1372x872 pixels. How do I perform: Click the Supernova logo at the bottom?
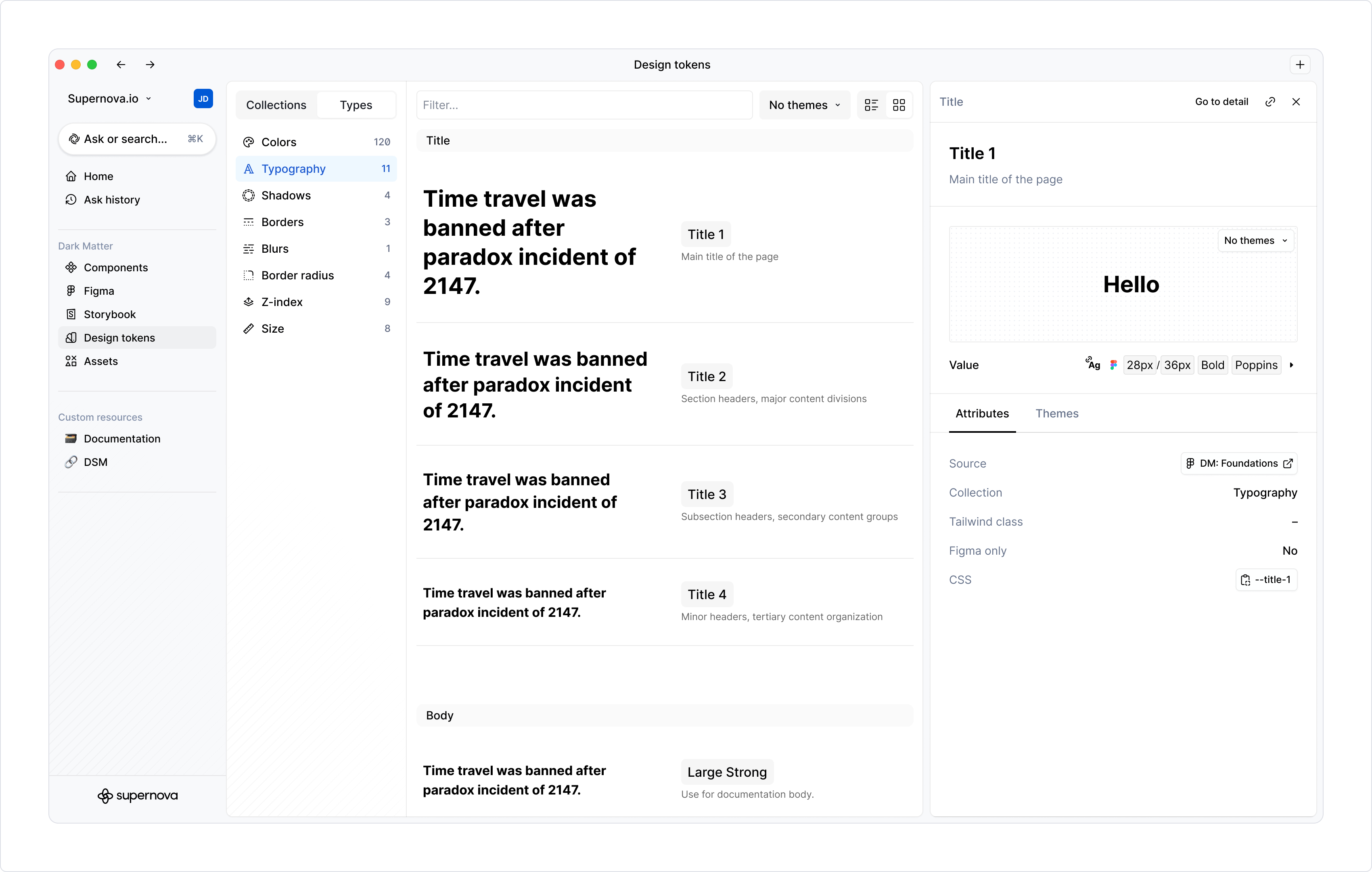(x=137, y=796)
